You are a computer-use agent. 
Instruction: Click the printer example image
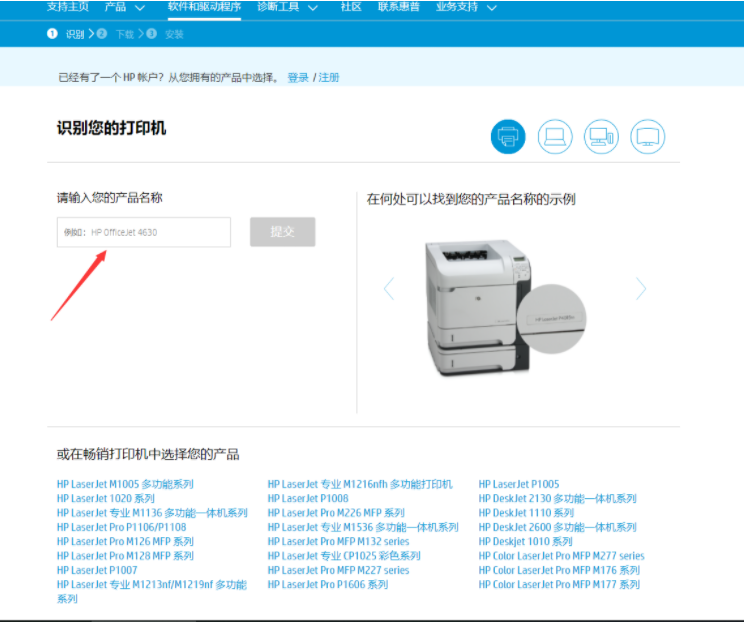coord(505,307)
